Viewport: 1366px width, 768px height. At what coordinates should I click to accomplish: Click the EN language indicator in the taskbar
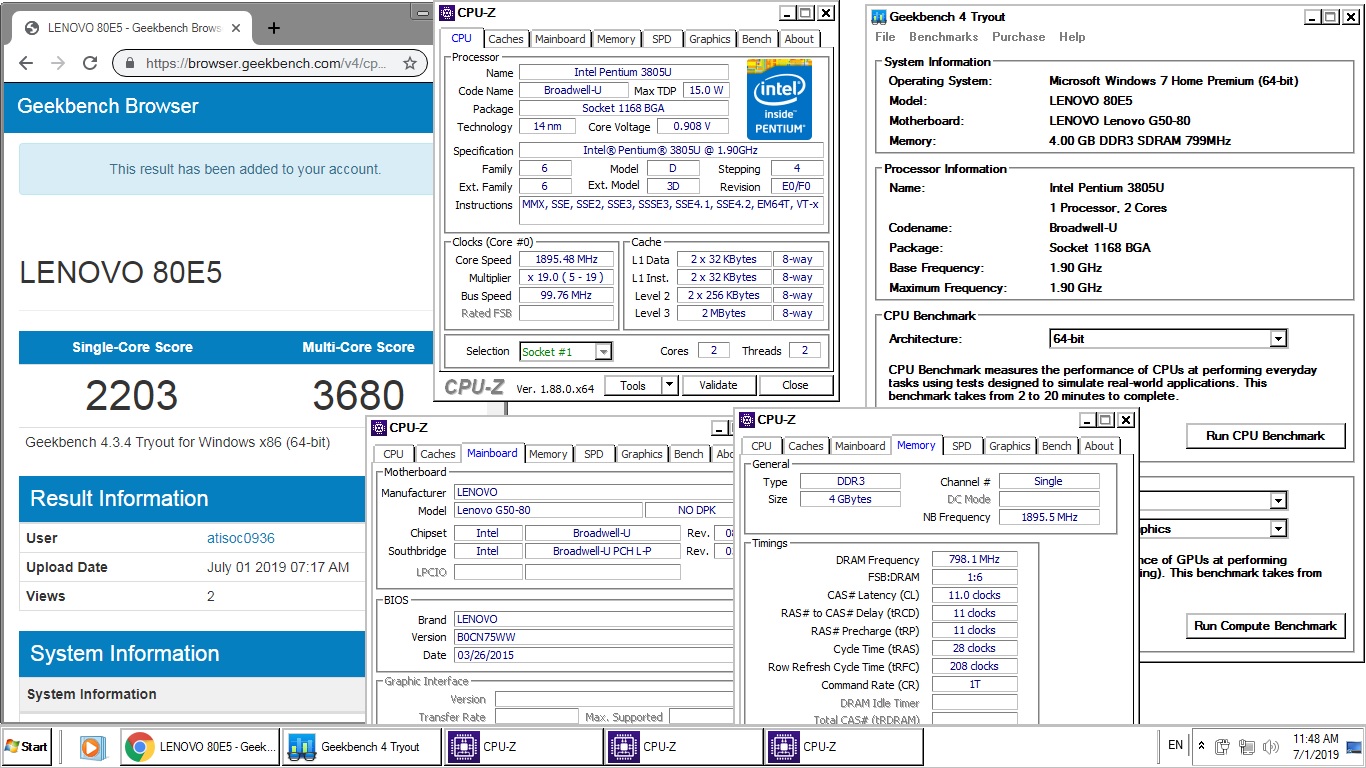1175,745
